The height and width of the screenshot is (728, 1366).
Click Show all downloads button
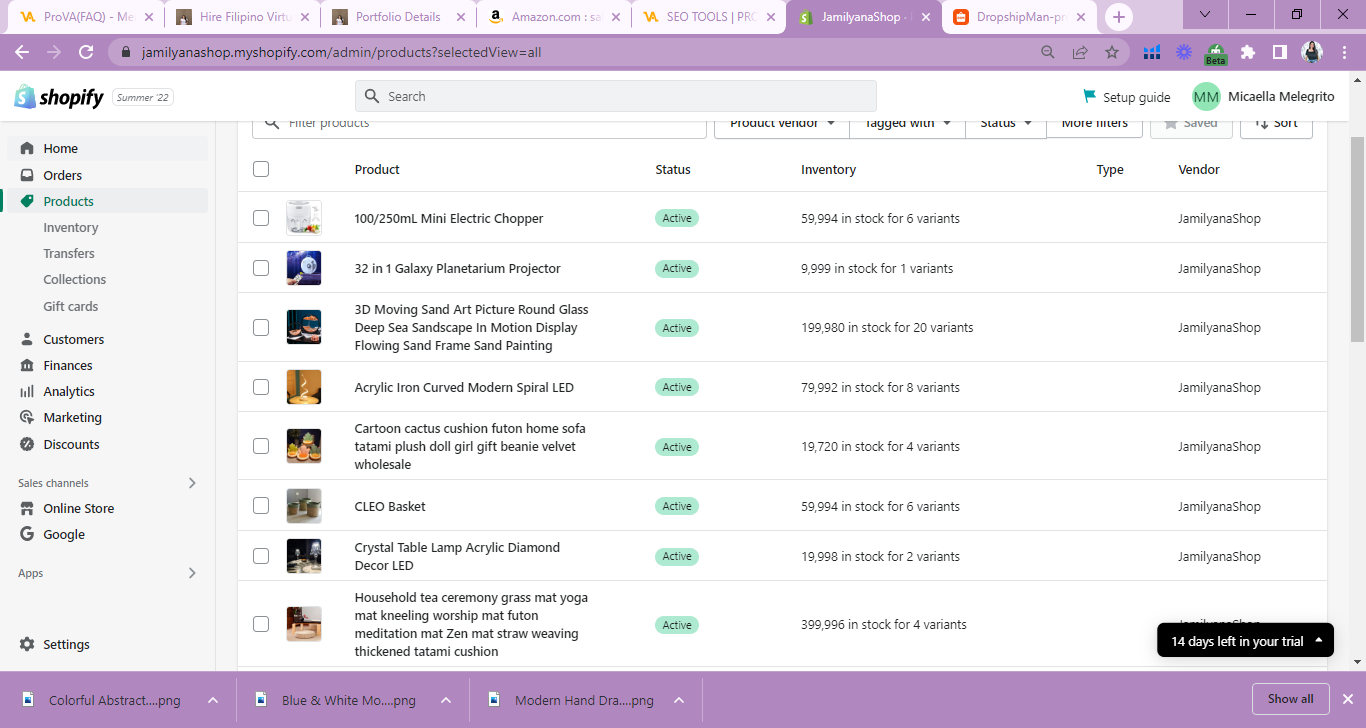[x=1290, y=699]
